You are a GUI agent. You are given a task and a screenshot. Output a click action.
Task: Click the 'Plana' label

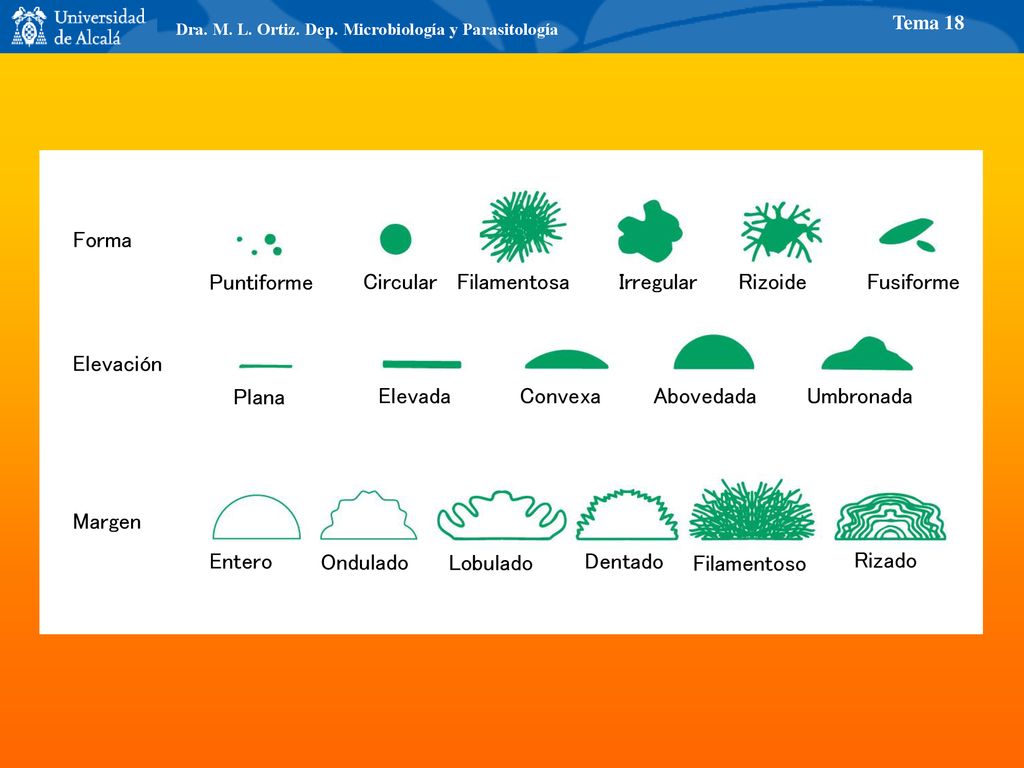(x=259, y=397)
